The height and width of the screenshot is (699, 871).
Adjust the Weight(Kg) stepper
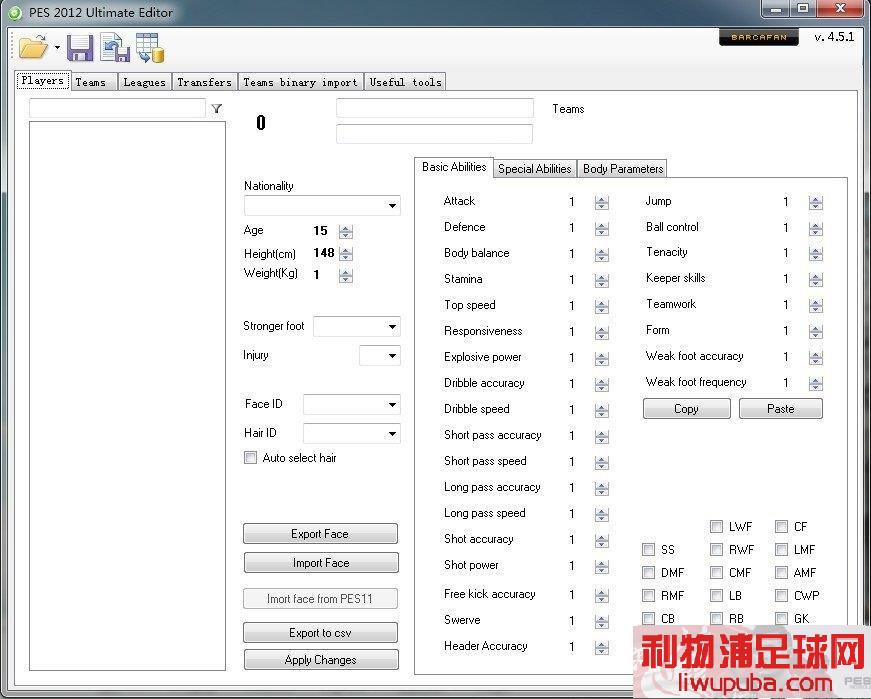coord(346,276)
